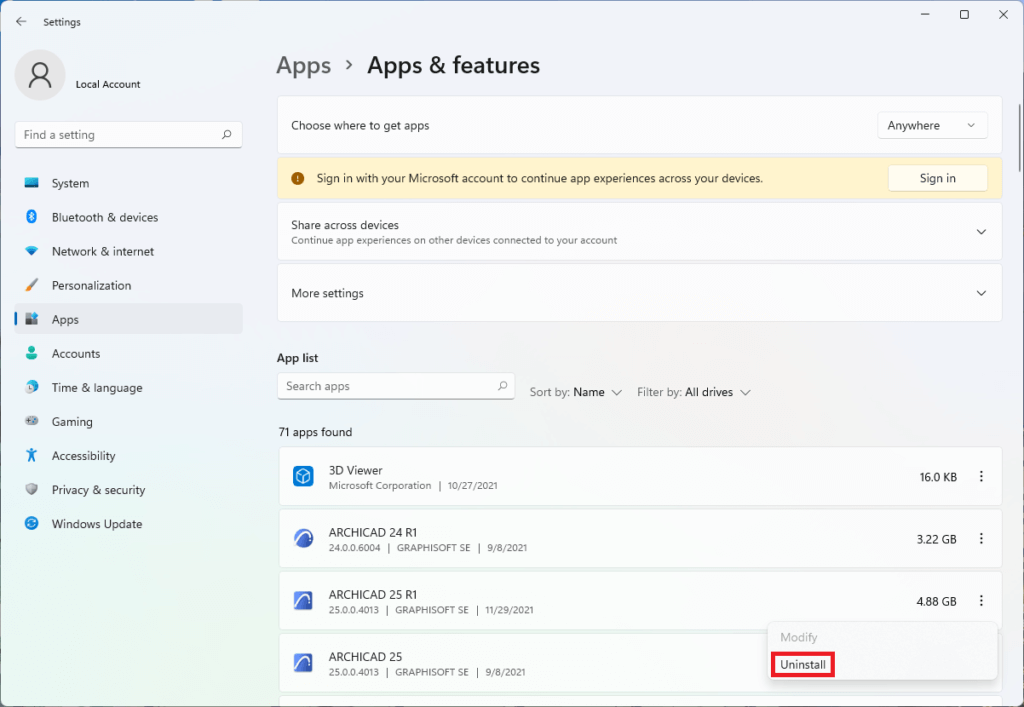Select Privacy & security in sidebar
1024x707 pixels.
[98, 490]
